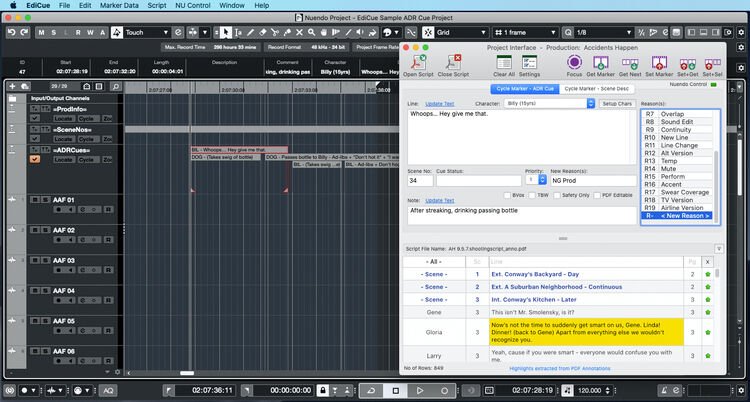This screenshot has width=750, height=402.
Task: Open the color tool dropdown arrow
Action: (397, 33)
